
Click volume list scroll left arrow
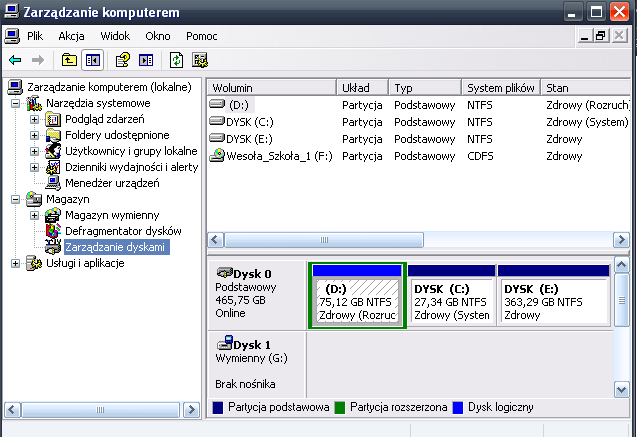pos(216,240)
